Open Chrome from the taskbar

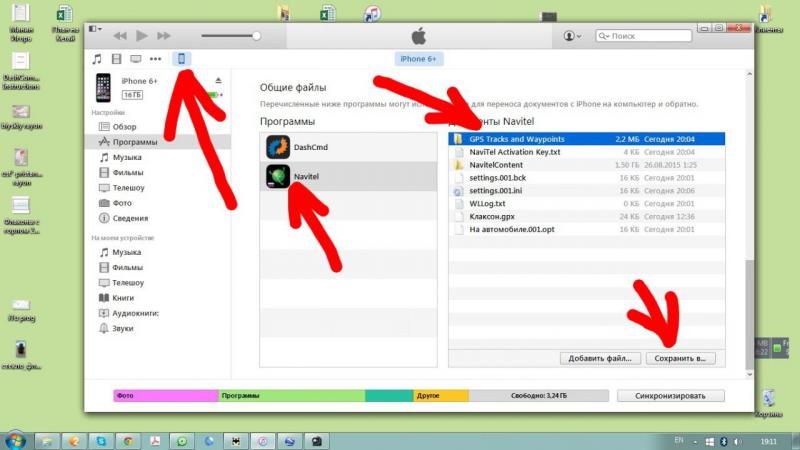[x=128, y=441]
